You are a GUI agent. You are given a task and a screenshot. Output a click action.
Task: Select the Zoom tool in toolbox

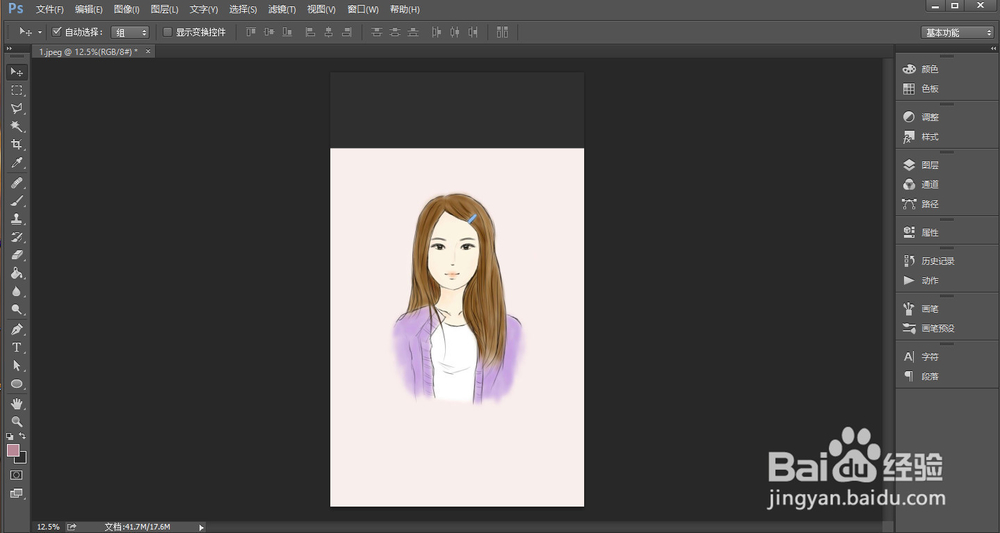tap(17, 422)
